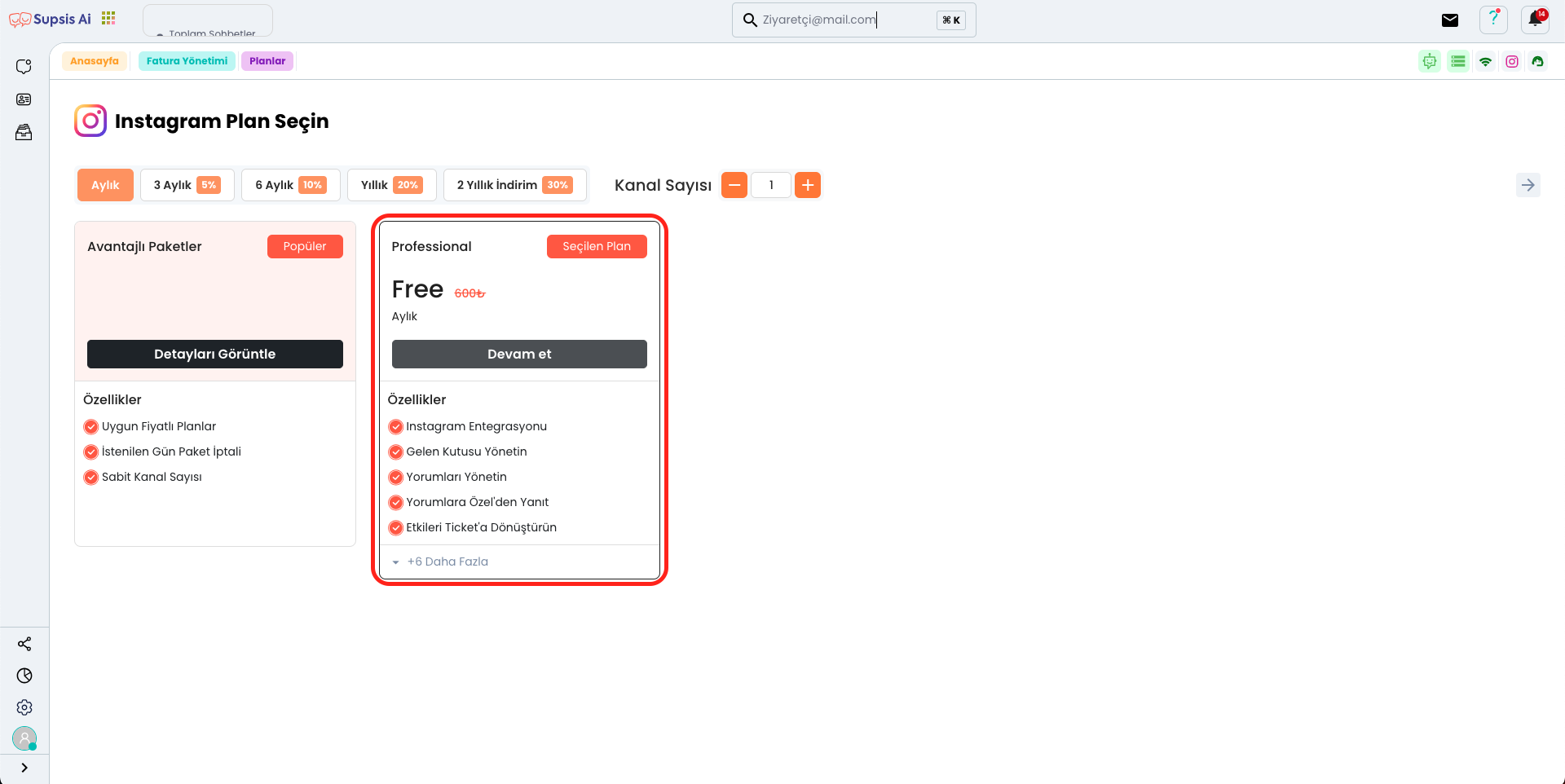Click the Professional plan title

point(431,246)
